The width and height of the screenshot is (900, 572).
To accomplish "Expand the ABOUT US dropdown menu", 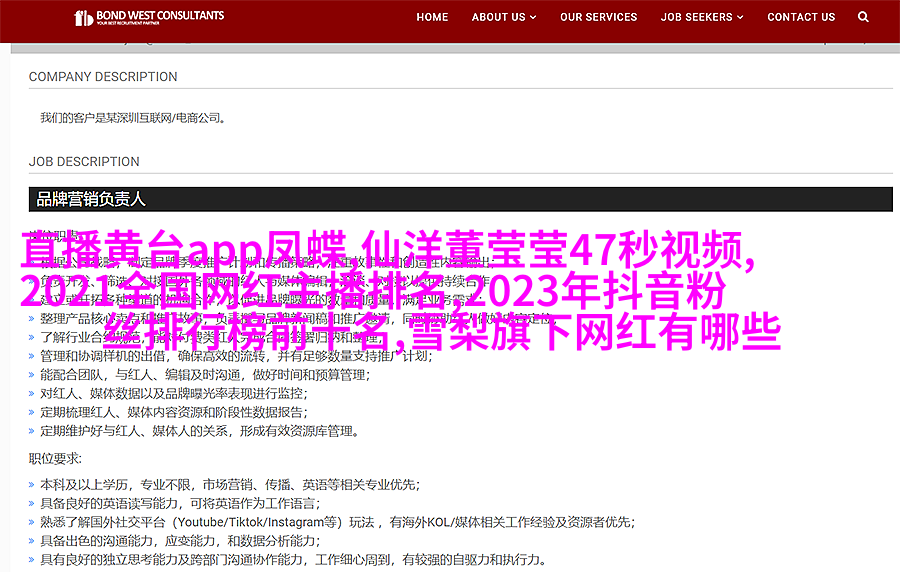I will coord(504,17).
